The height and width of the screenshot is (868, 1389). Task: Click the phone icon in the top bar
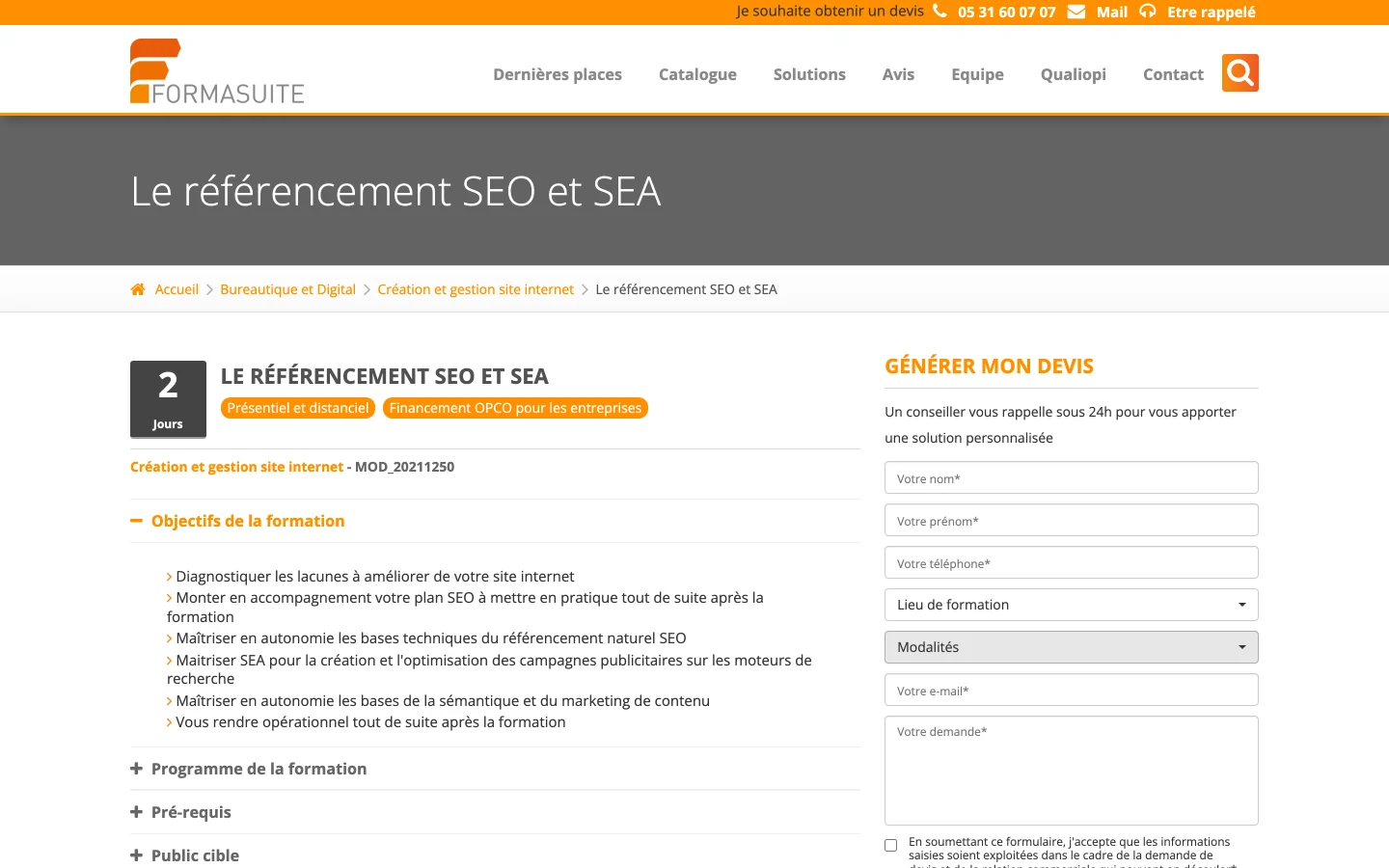940,12
